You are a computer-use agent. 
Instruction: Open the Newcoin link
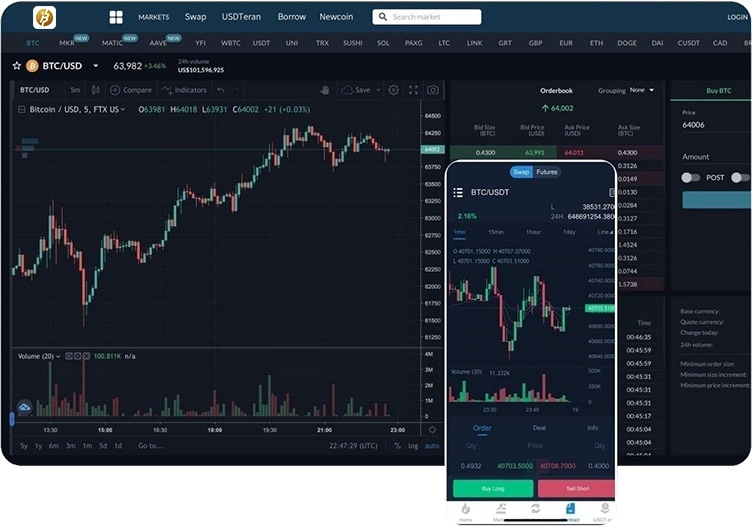(336, 17)
